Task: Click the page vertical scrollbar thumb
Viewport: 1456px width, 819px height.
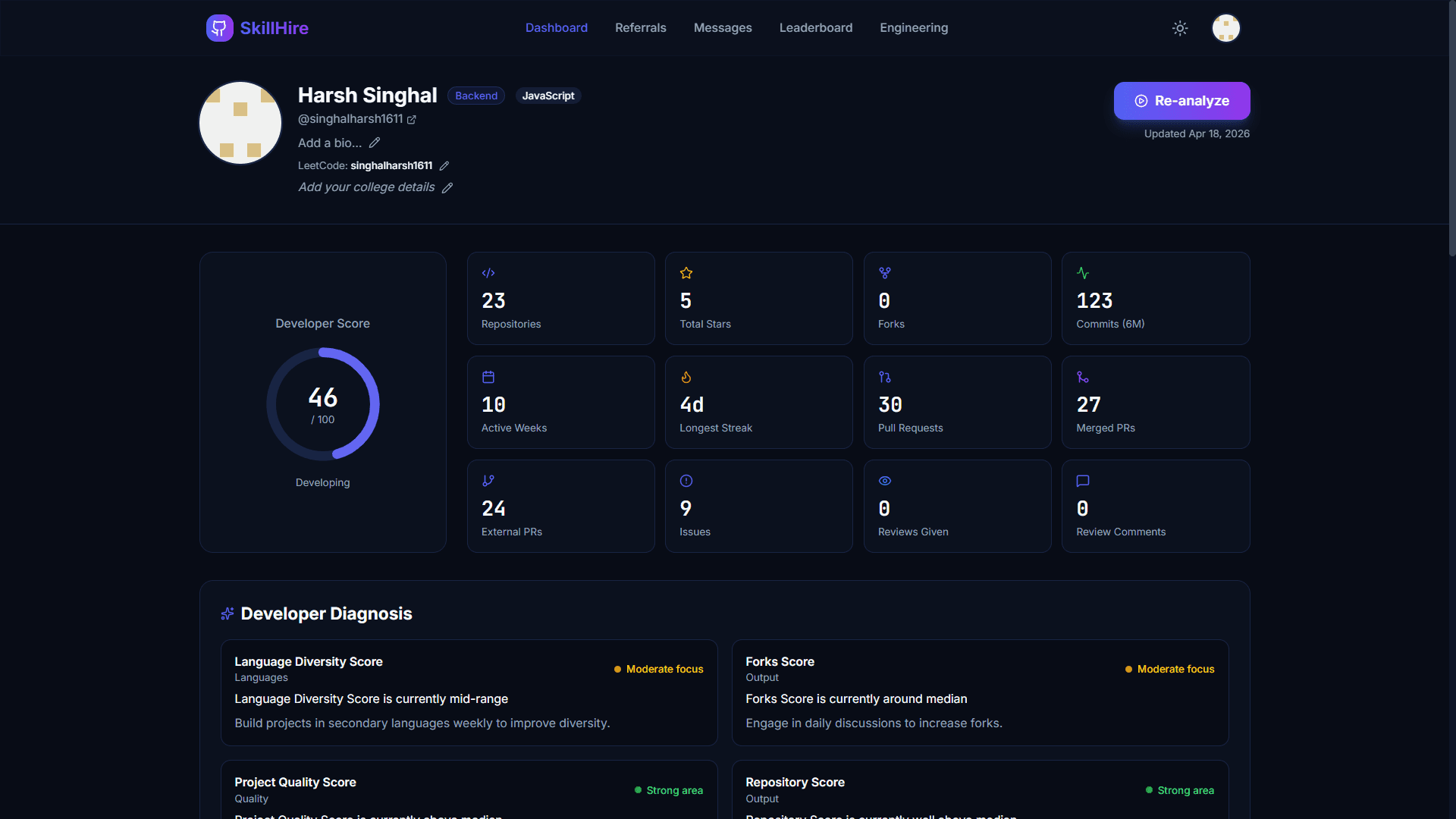Action: (1451, 128)
